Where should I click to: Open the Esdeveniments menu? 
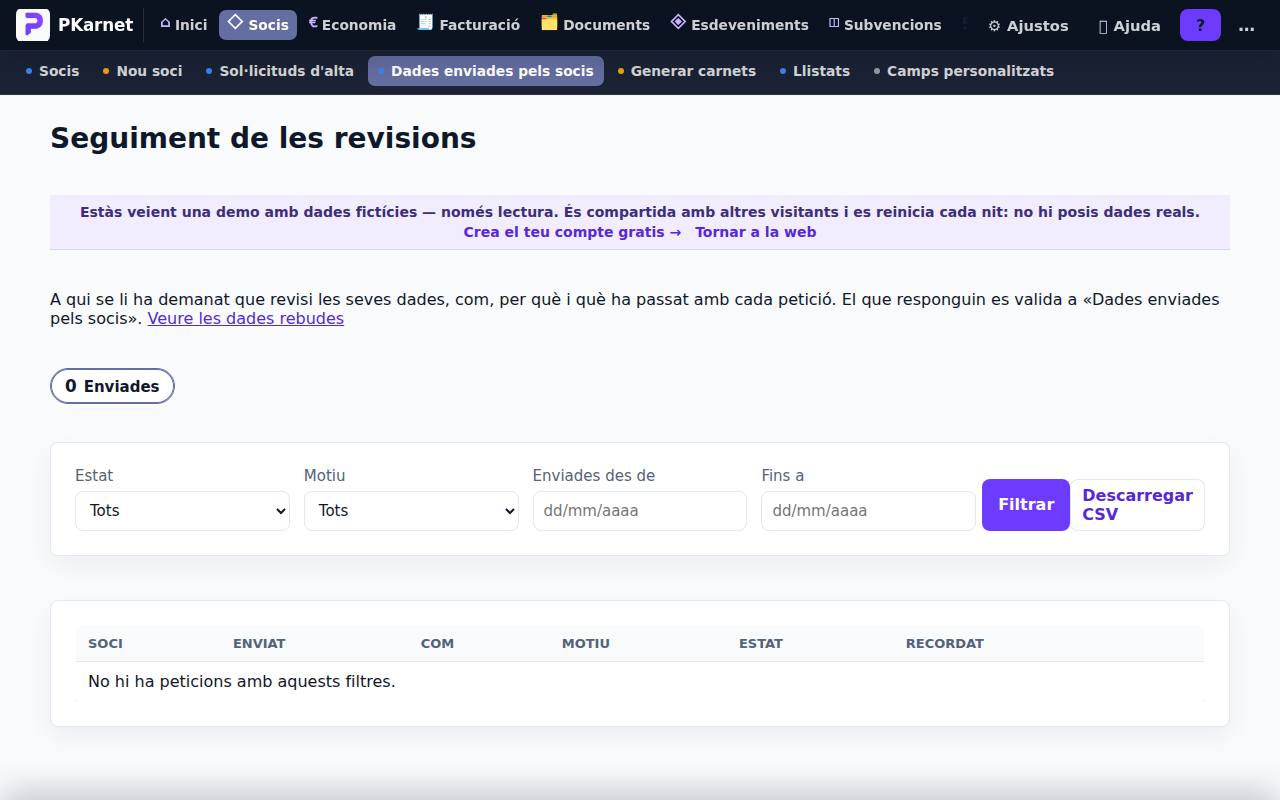click(x=739, y=25)
